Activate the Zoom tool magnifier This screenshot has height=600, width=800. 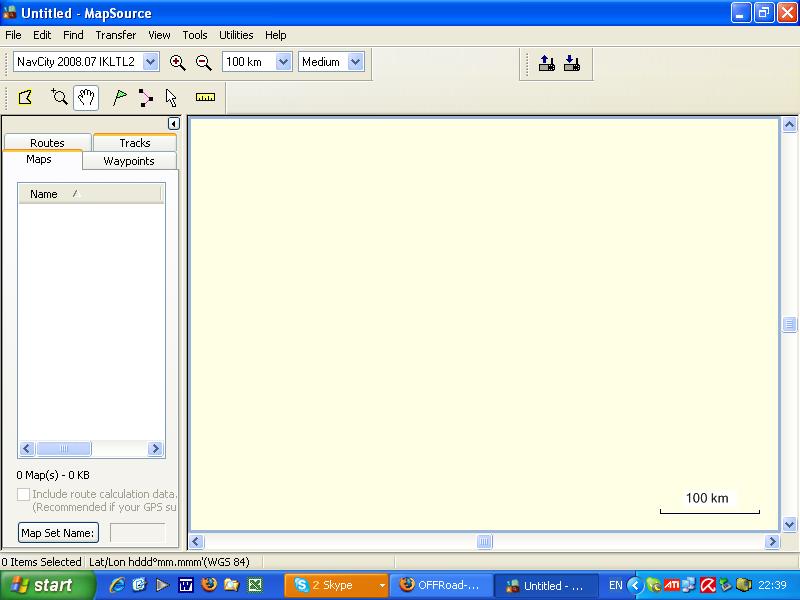(x=59, y=97)
